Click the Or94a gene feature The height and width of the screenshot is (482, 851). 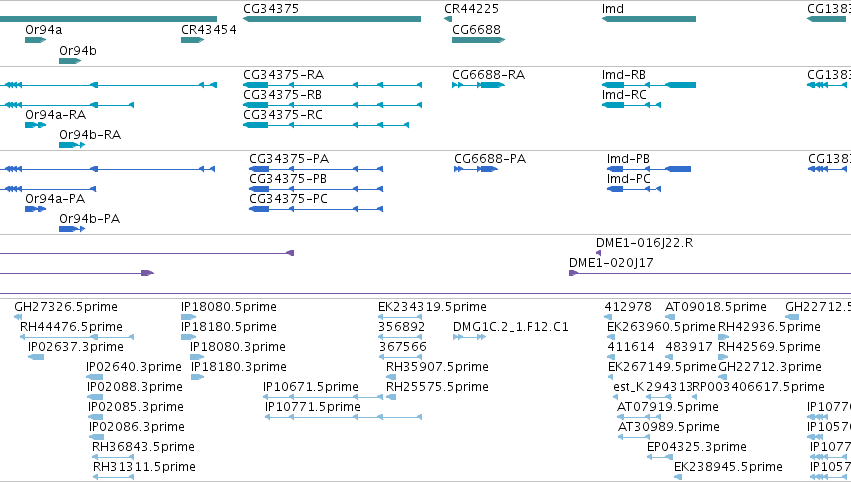coord(35,40)
